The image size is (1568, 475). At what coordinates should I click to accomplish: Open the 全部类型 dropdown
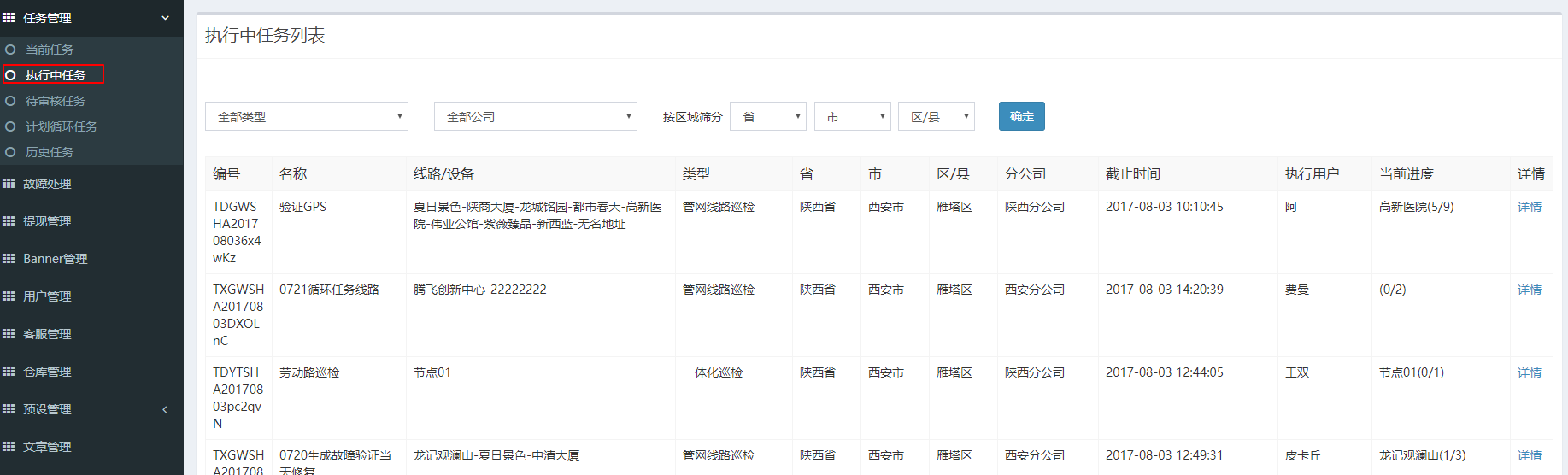pyautogui.click(x=307, y=116)
